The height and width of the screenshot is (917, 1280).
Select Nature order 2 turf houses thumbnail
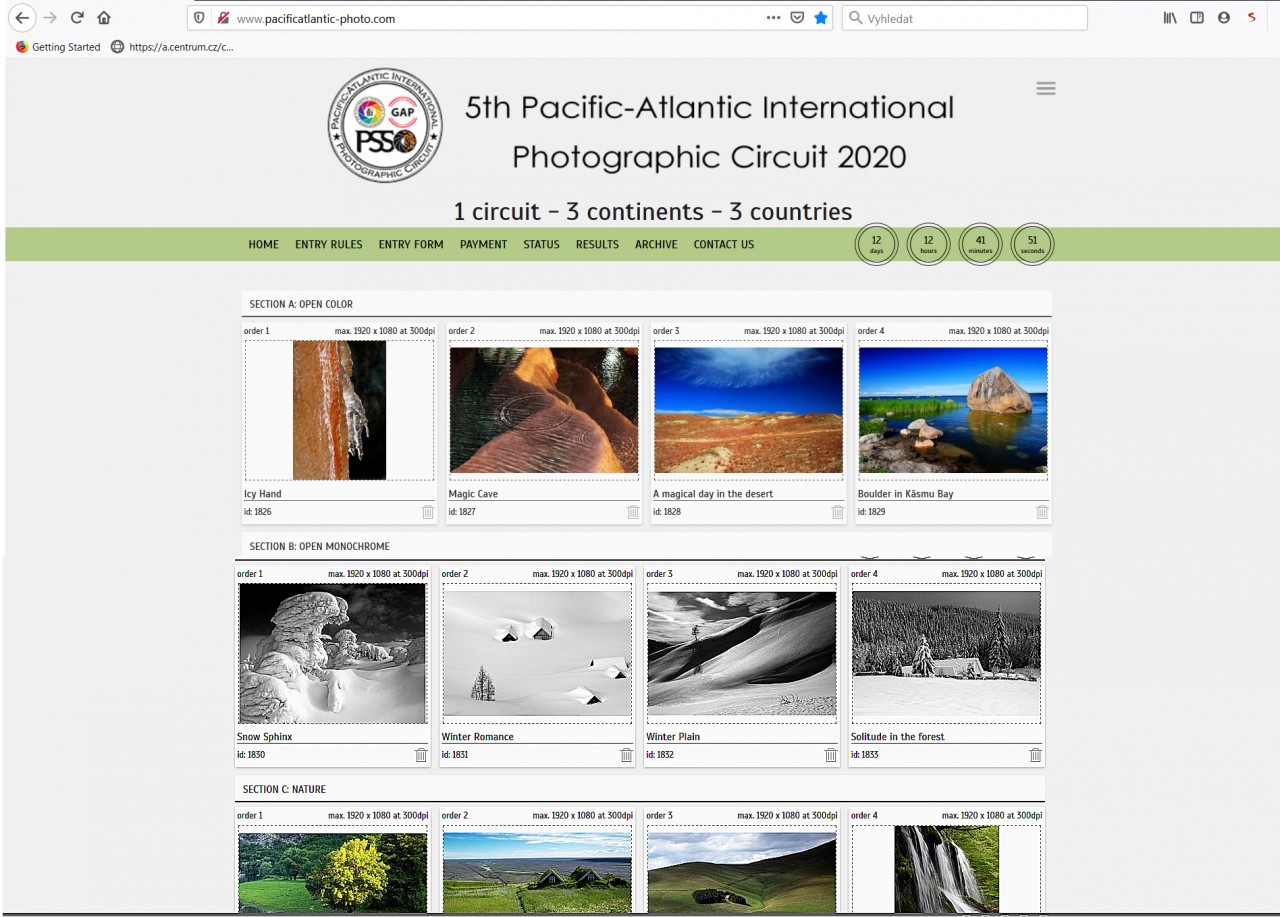click(x=537, y=873)
